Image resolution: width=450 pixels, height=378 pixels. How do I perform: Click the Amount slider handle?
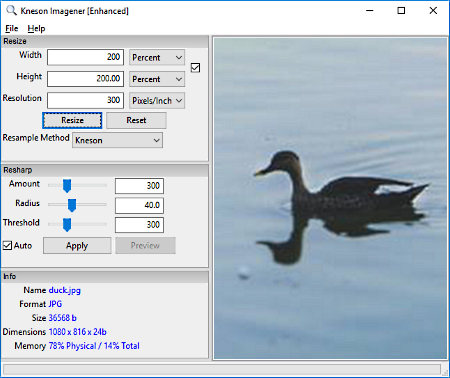pos(67,186)
